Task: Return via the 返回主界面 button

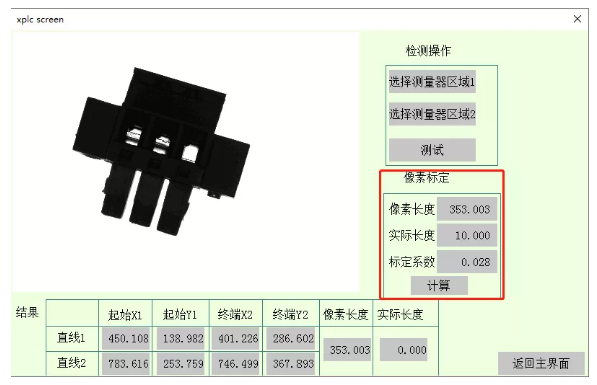Action: coord(541,363)
